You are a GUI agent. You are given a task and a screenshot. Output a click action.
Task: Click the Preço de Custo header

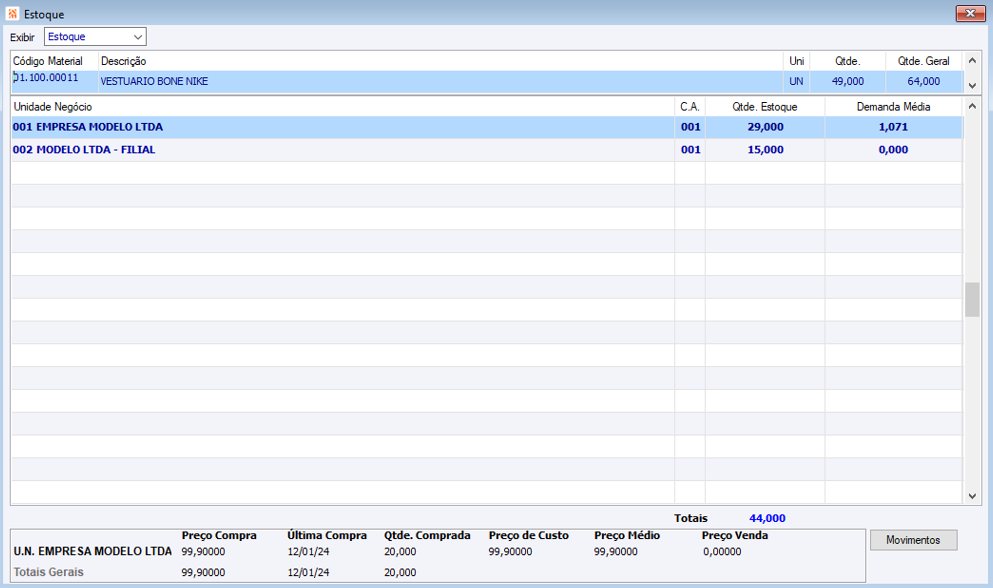point(529,535)
